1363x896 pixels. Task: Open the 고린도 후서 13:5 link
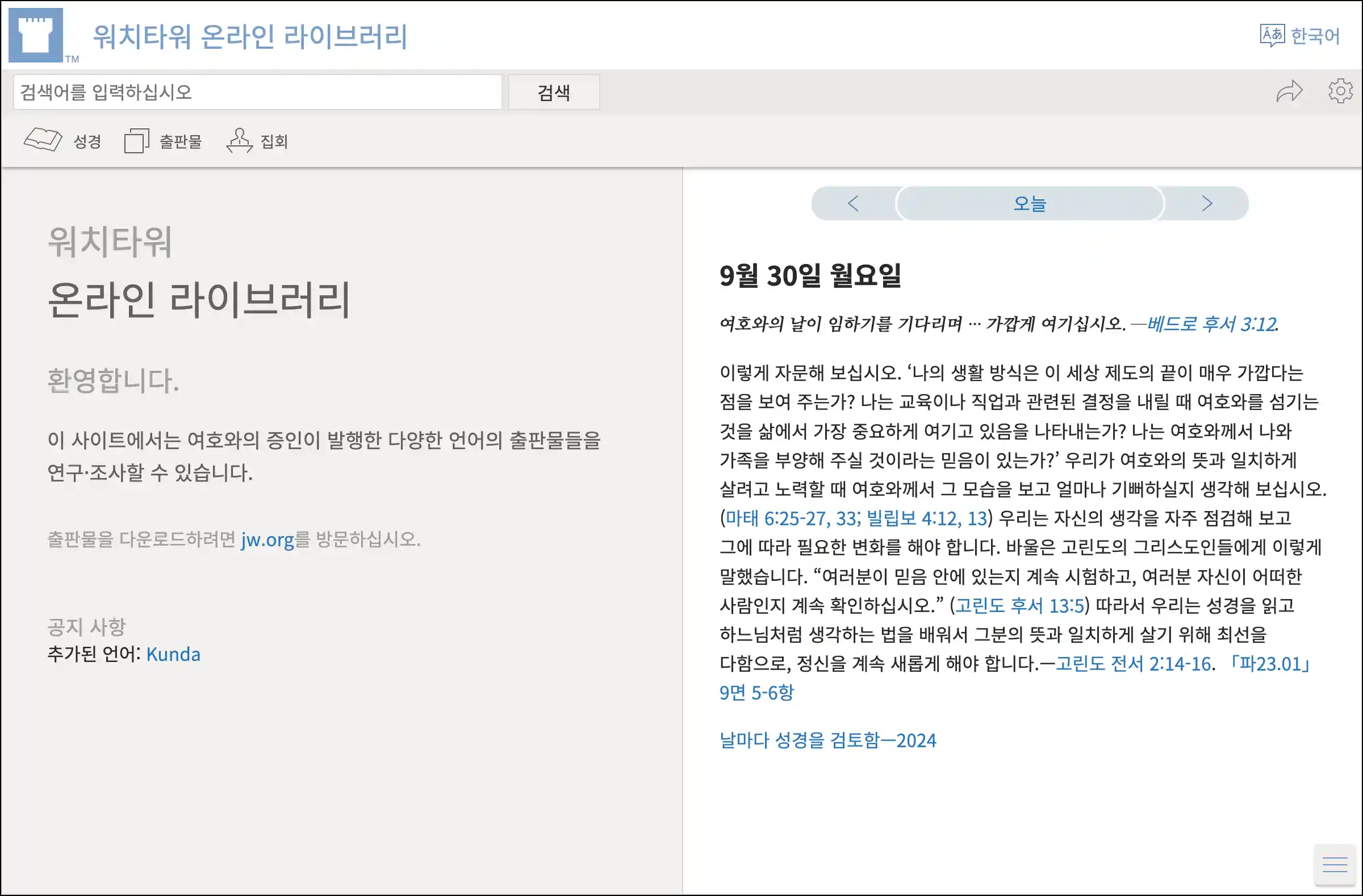[x=1019, y=605]
